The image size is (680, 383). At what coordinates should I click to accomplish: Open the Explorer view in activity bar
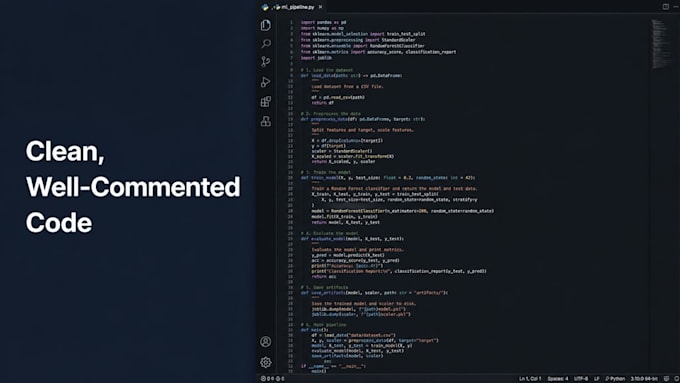(266, 25)
